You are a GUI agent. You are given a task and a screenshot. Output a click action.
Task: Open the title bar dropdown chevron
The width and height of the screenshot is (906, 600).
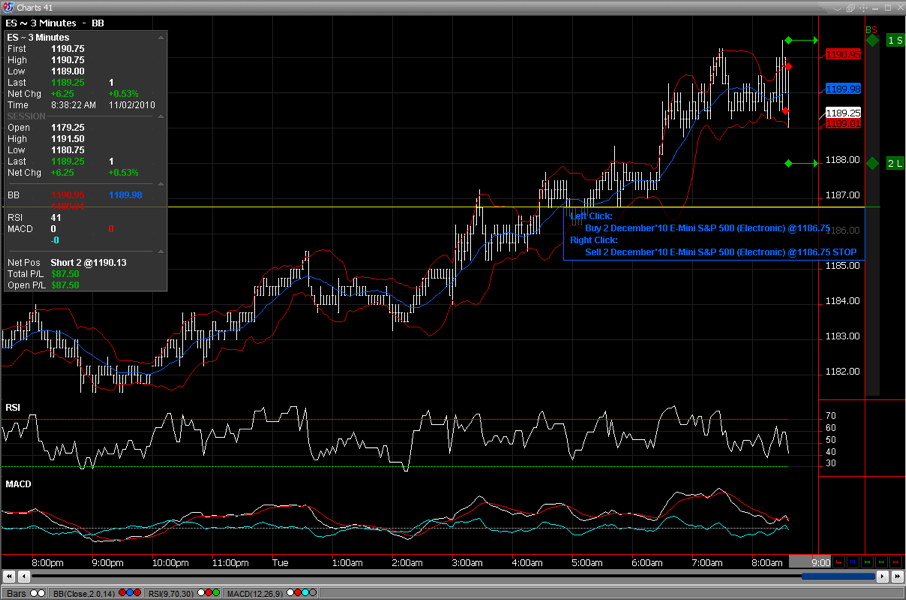[x=838, y=8]
